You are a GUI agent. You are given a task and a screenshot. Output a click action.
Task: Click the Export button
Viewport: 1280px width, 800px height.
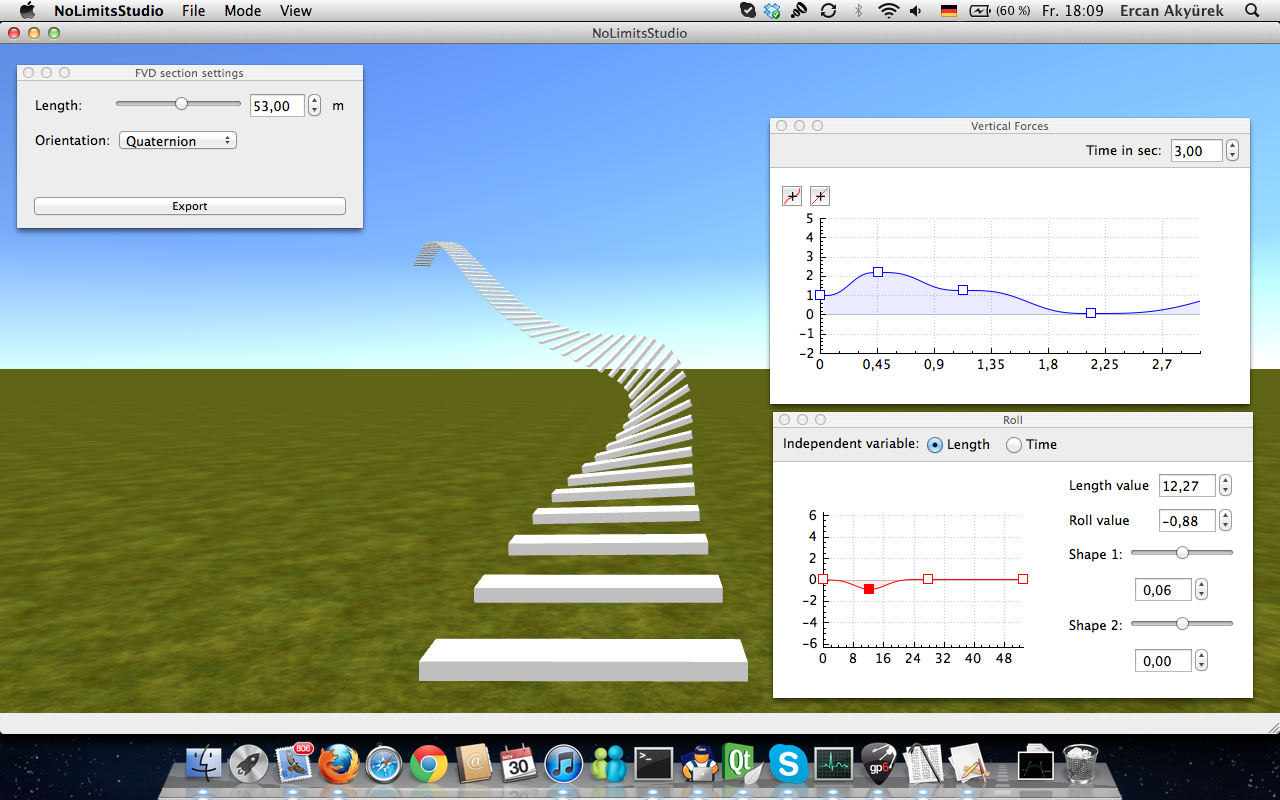point(190,206)
